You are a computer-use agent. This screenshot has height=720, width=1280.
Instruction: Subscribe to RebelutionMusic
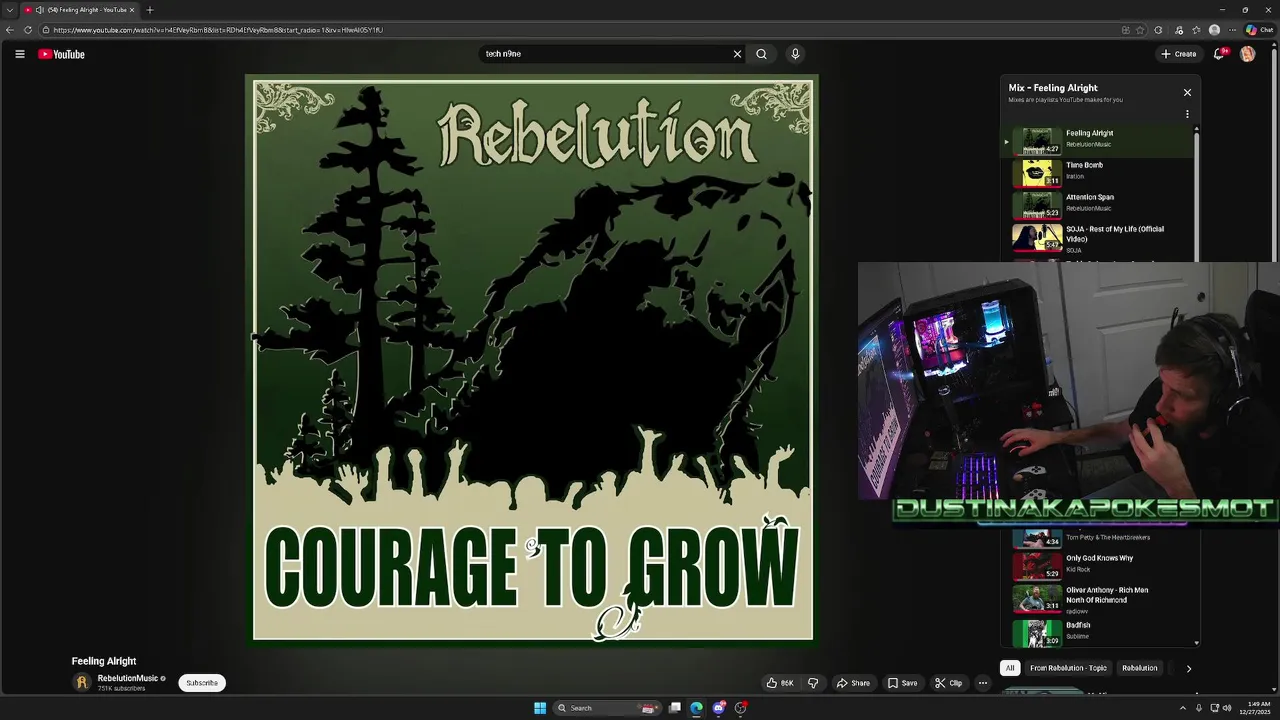coord(202,683)
